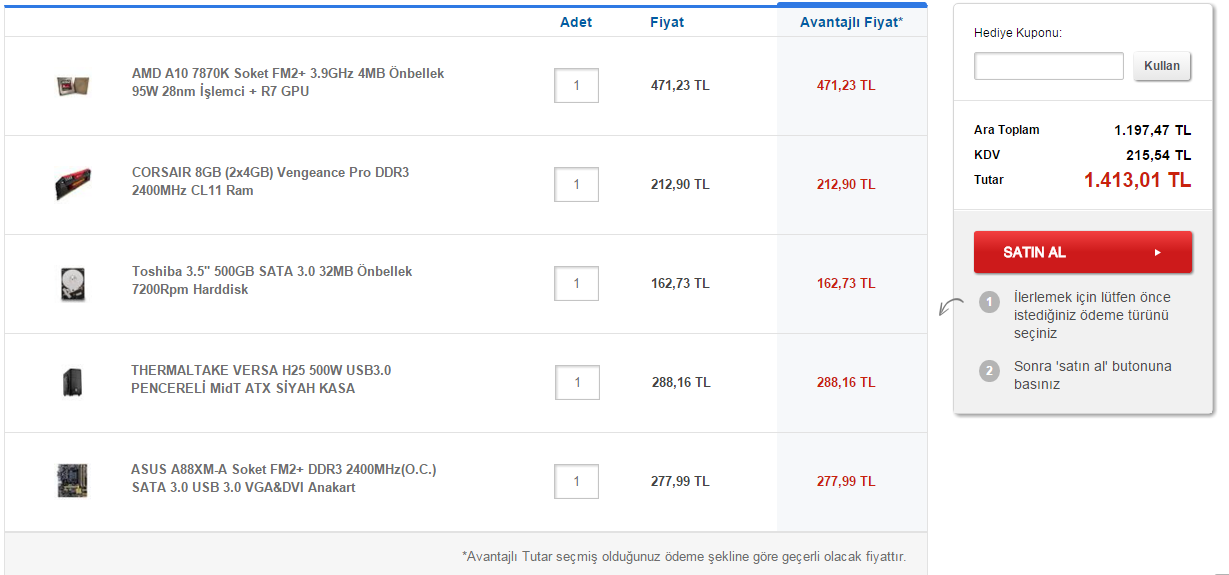Image resolution: width=1229 pixels, height=575 pixels.
Task: Click the step 1 circle icon
Action: click(x=990, y=302)
